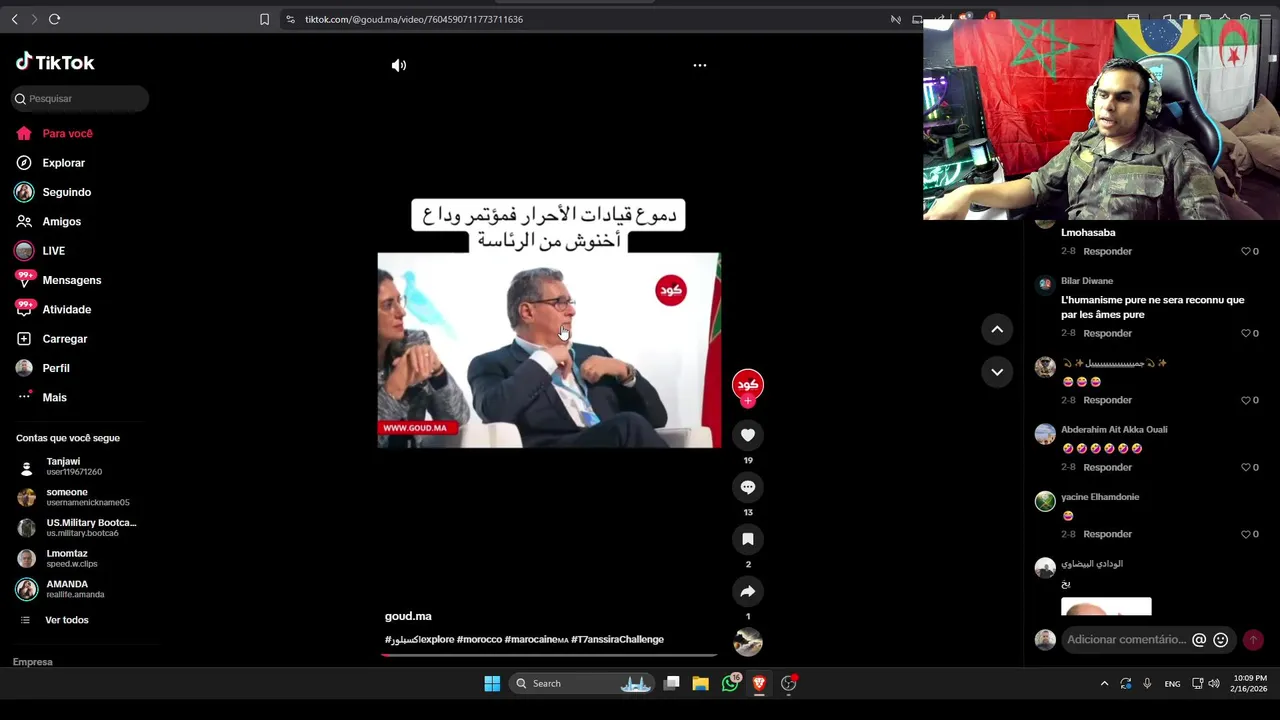
Task: Like yacine Elhamdonie's comment
Action: point(1246,534)
